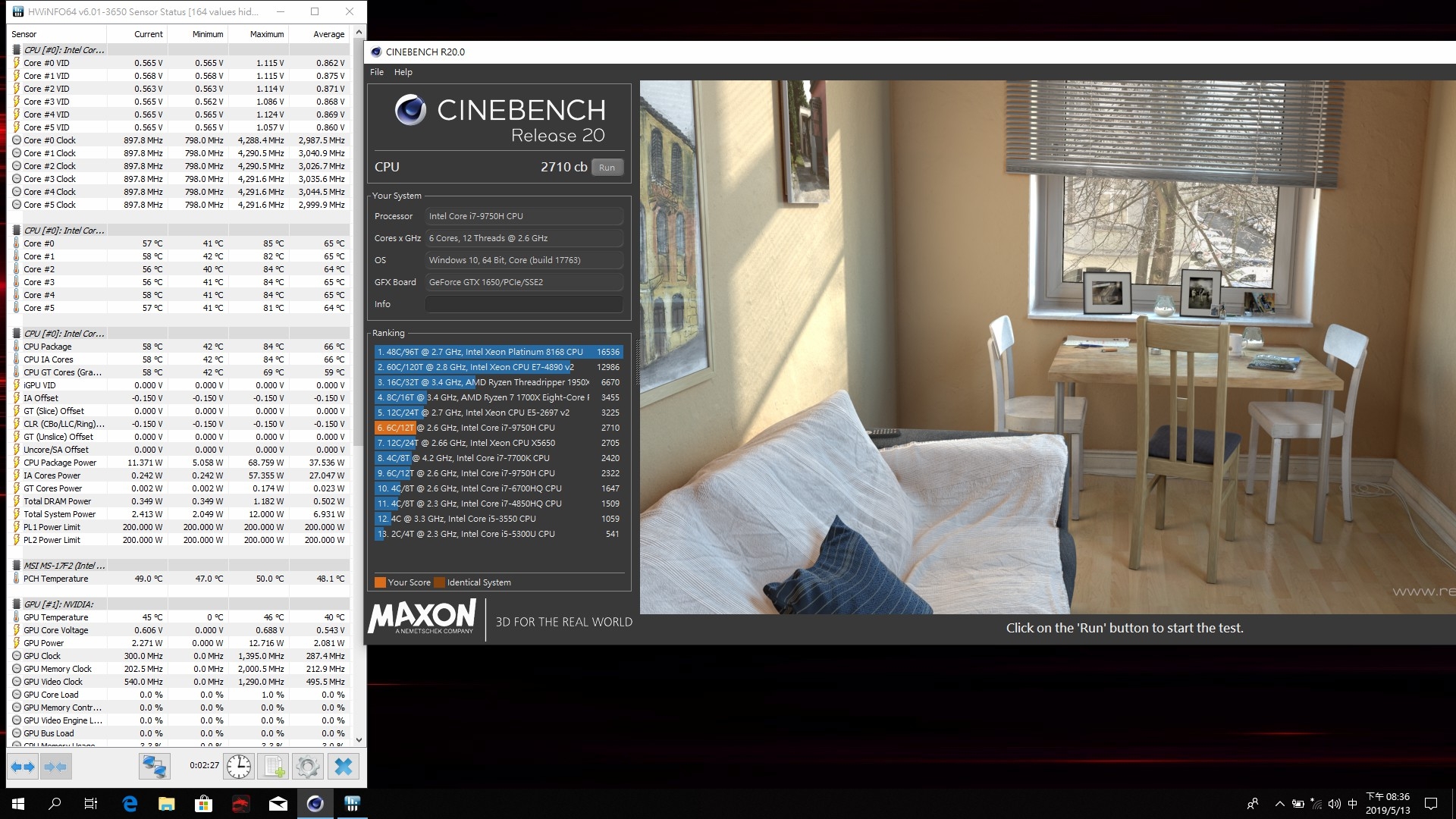Click the volume speaker tray icon
Image resolution: width=1456 pixels, height=819 pixels.
(x=1335, y=804)
